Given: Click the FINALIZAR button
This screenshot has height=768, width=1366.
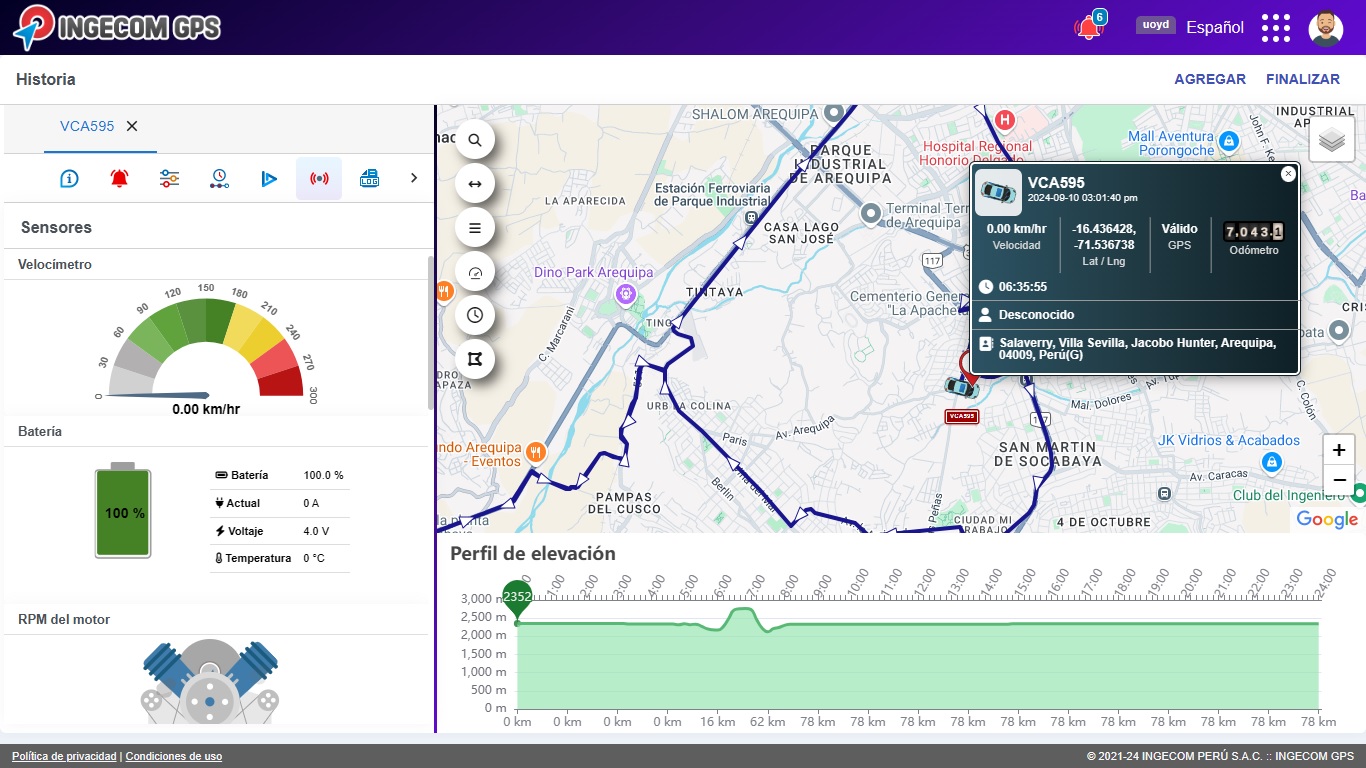Looking at the screenshot, I should (1302, 79).
